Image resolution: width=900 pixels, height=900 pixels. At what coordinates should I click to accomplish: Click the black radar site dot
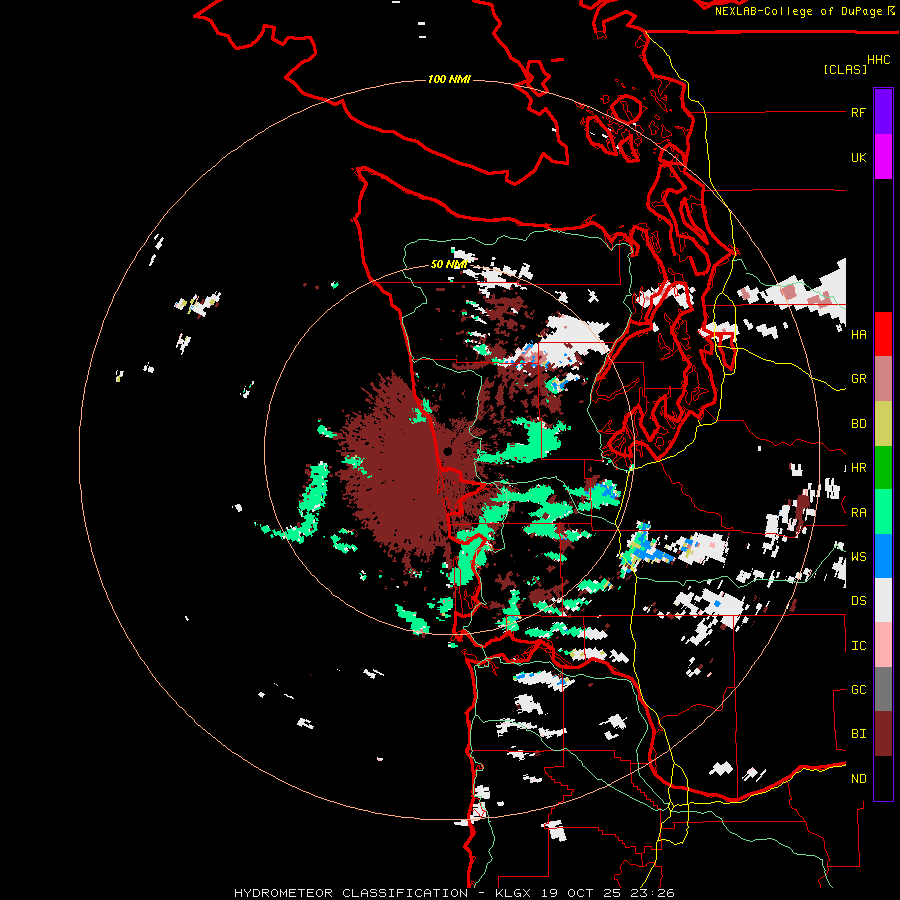[448, 452]
